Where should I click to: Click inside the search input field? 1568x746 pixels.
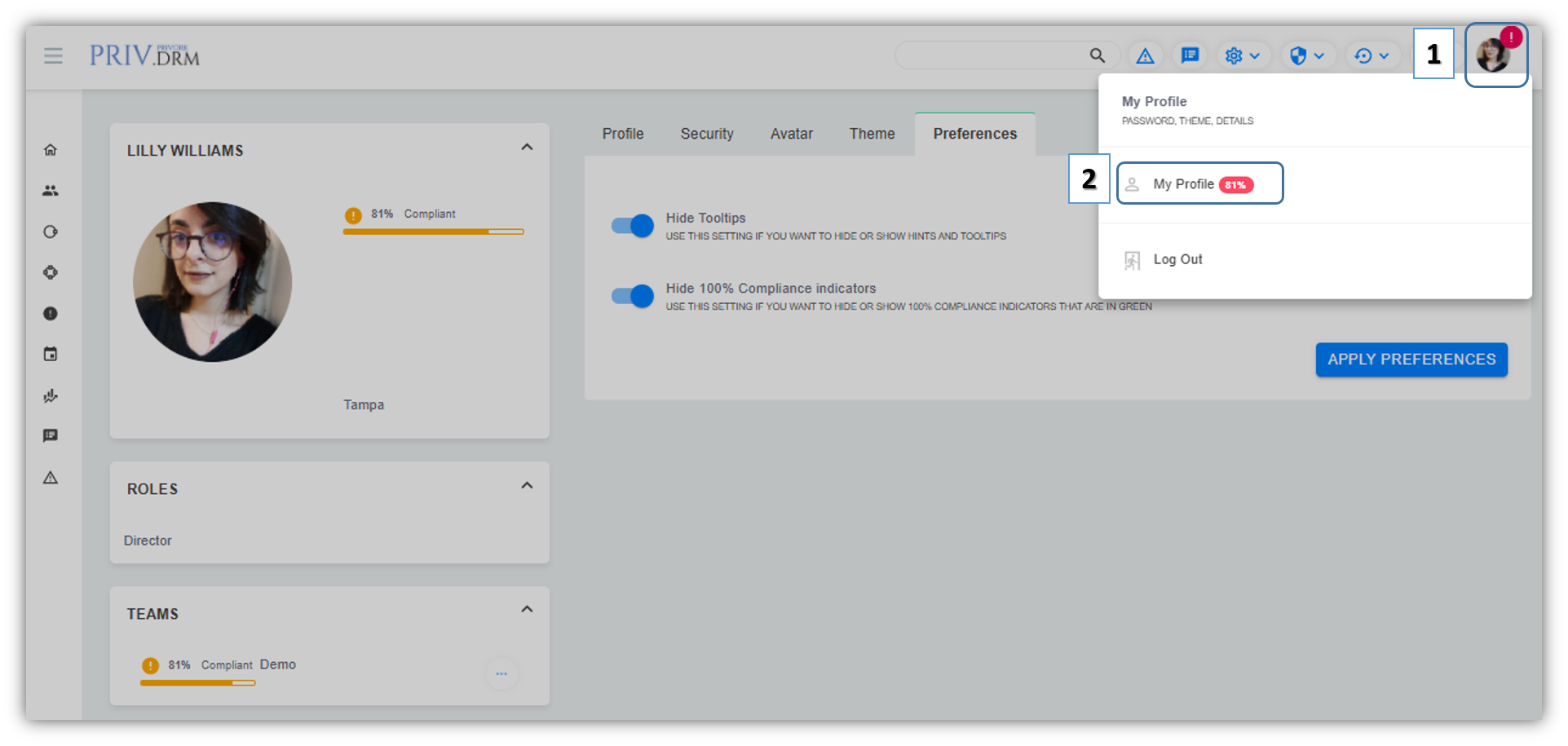tap(991, 55)
